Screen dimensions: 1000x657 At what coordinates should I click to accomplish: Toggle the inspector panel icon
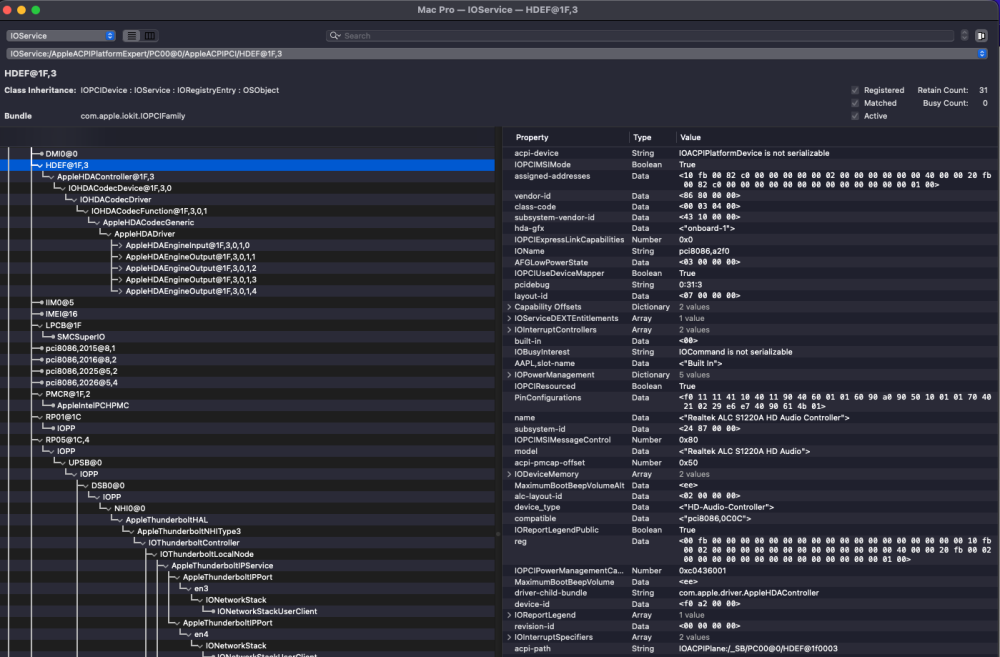[x=982, y=36]
